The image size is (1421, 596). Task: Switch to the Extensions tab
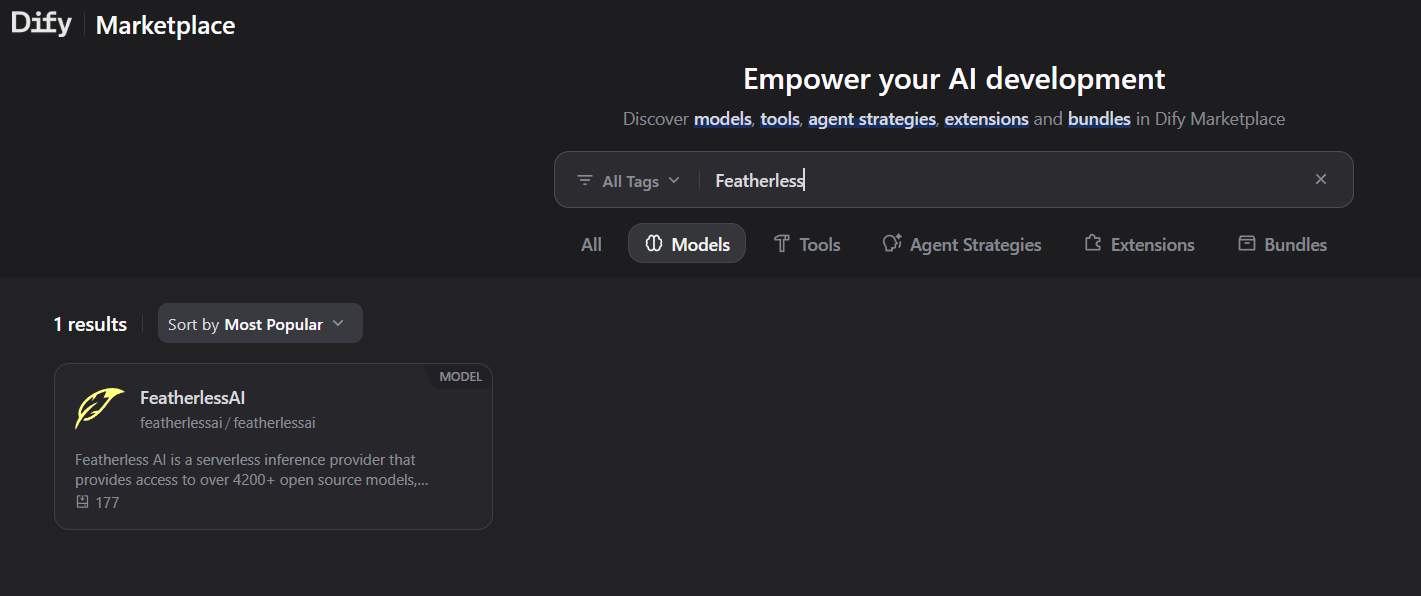tap(1139, 244)
